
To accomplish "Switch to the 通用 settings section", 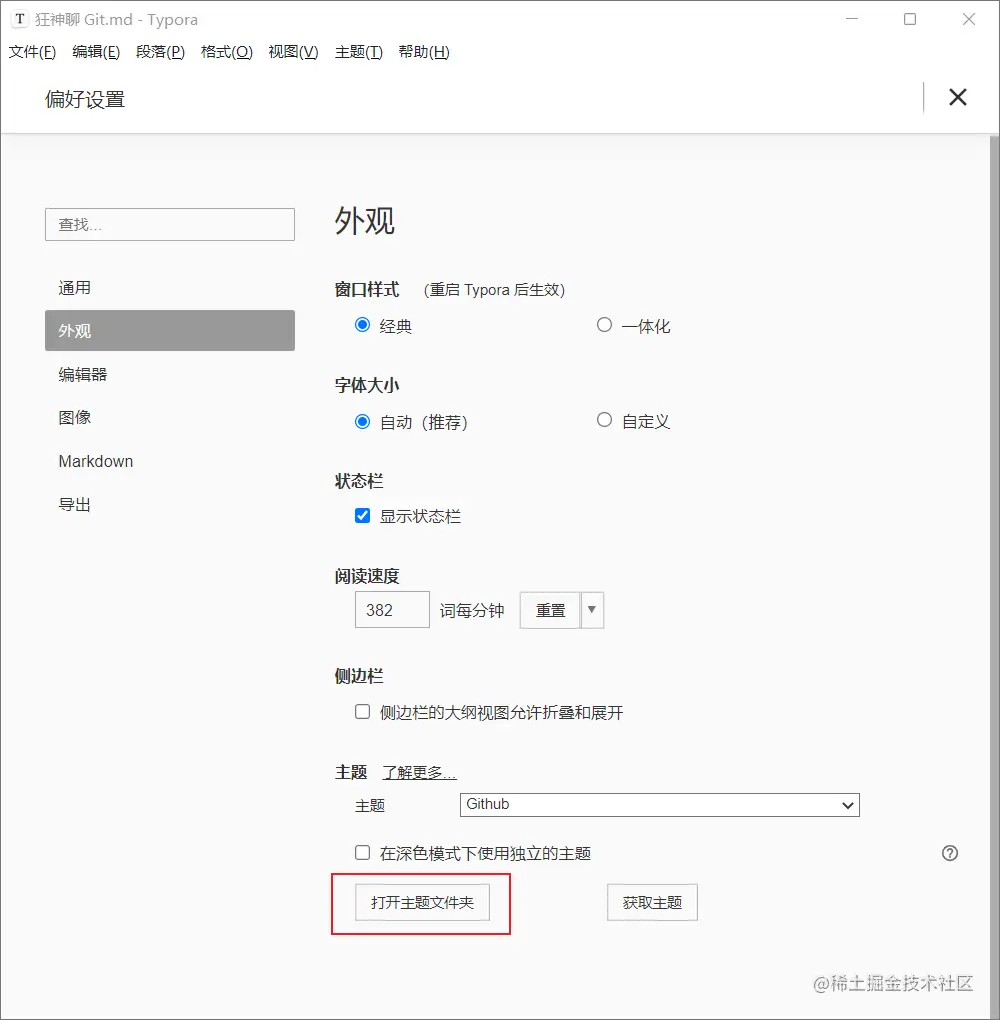I will [x=170, y=288].
